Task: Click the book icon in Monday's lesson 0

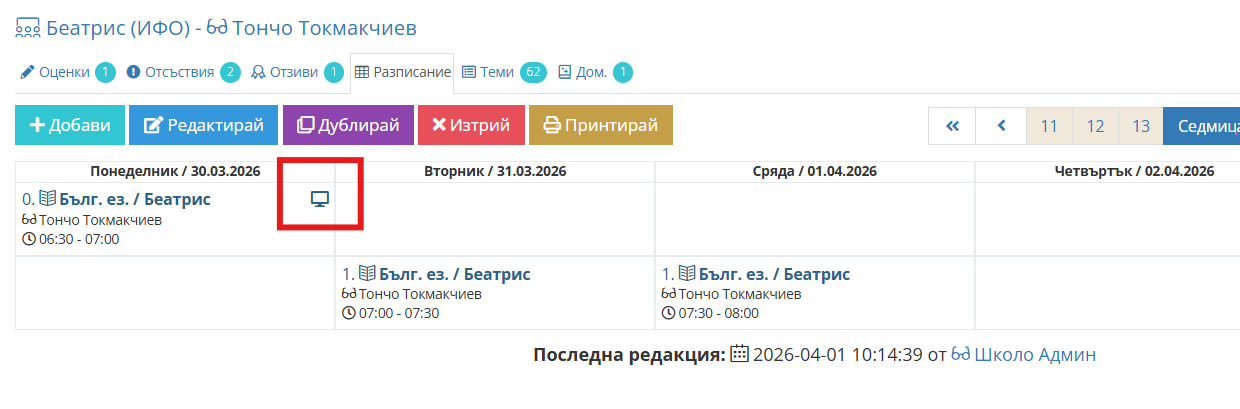Action: (48, 200)
